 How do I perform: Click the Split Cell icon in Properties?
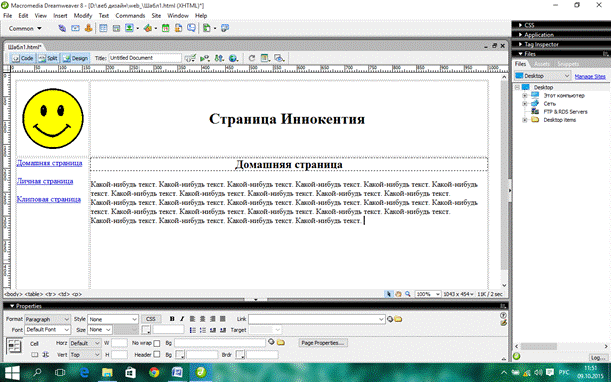click(x=46, y=355)
